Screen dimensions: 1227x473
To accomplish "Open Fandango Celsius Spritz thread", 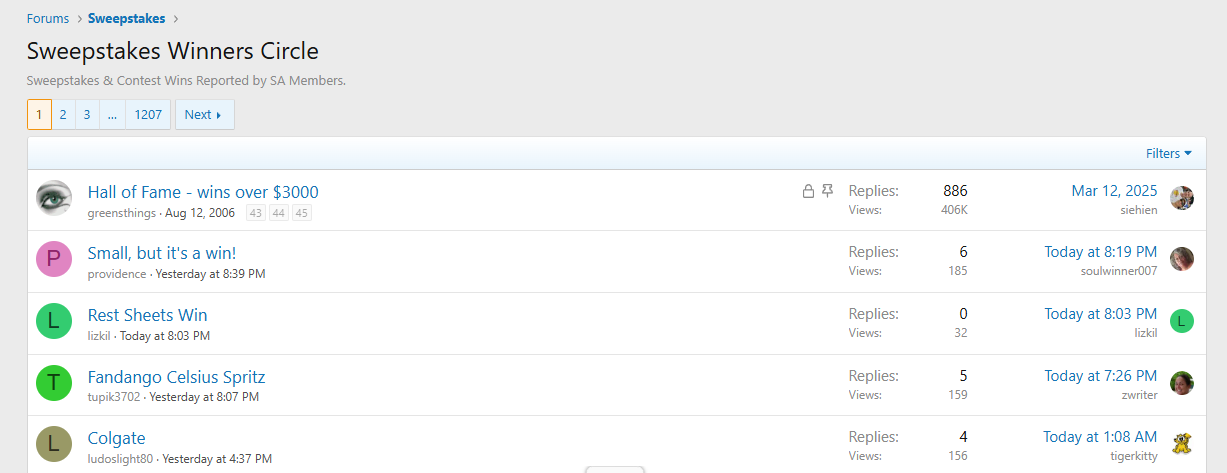I will click(176, 377).
